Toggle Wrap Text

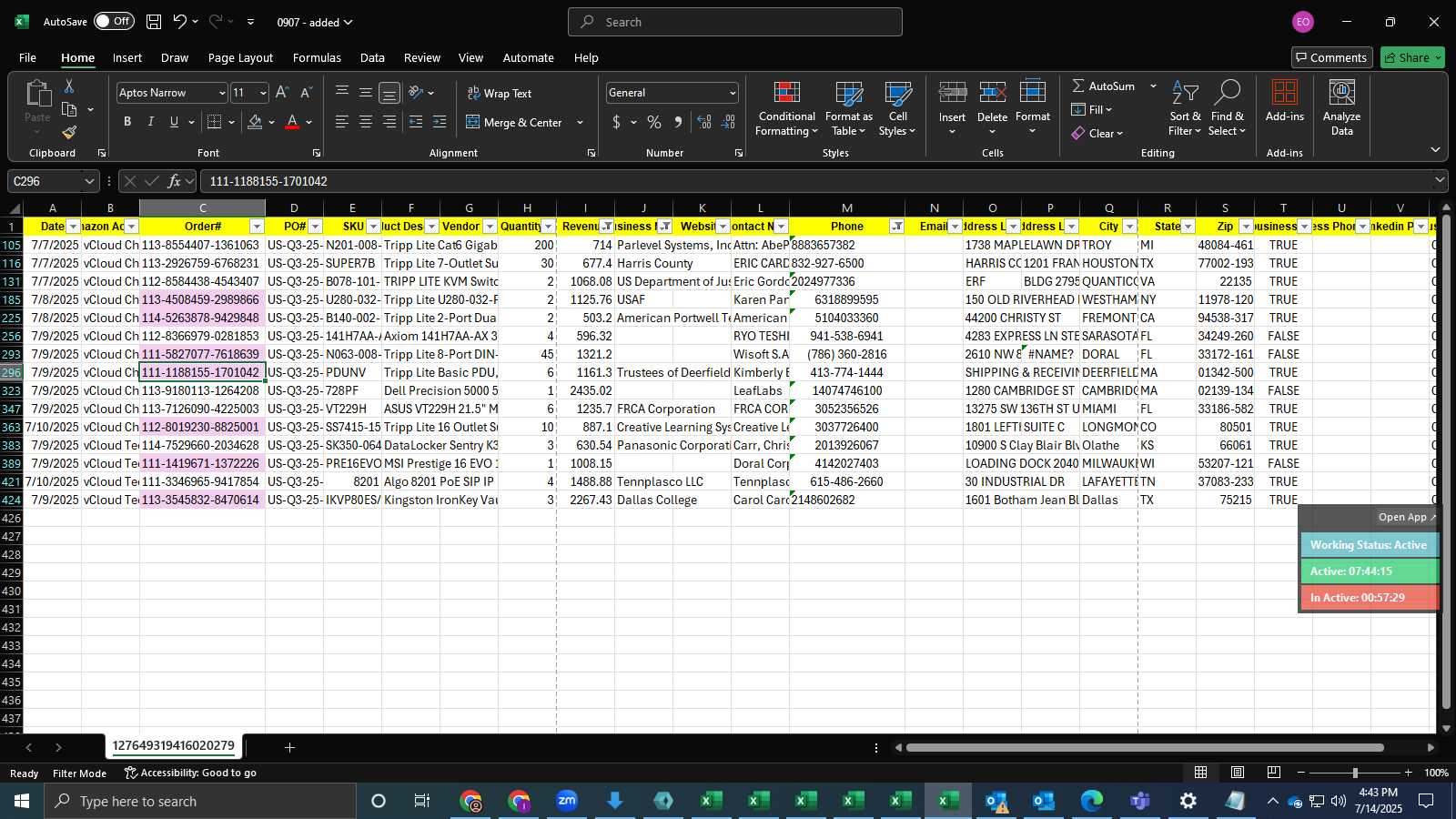click(500, 93)
